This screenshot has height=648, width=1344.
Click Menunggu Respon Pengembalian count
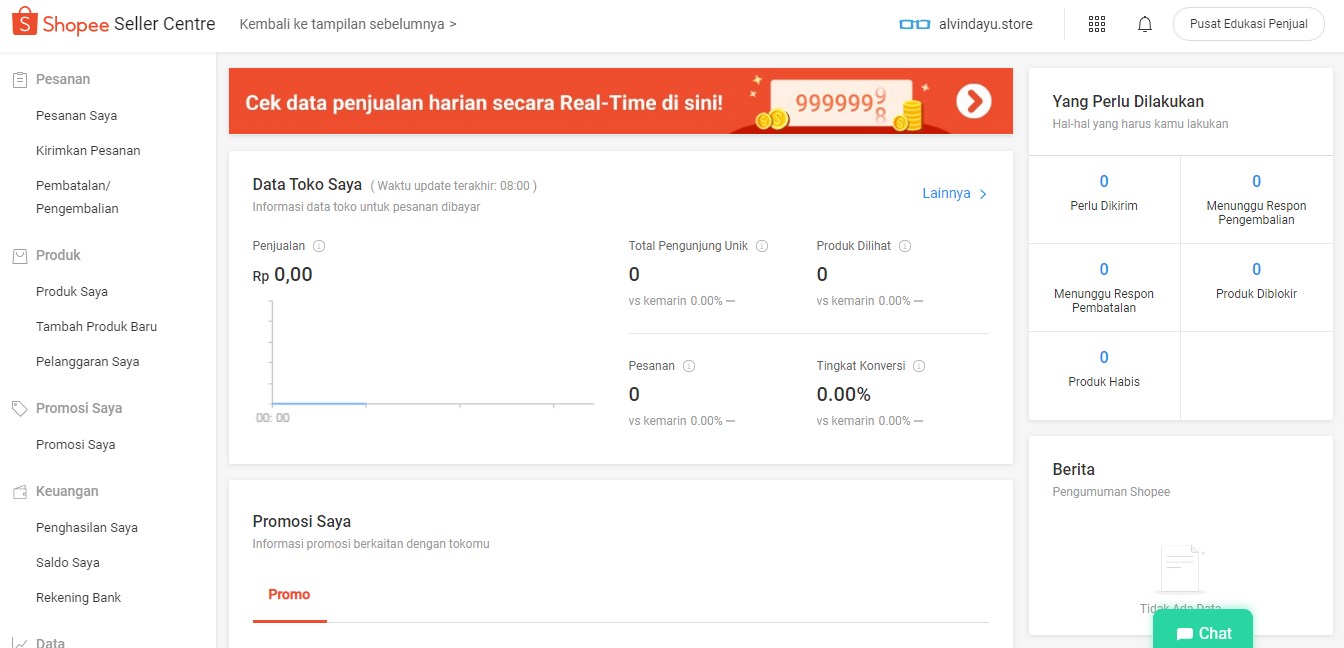(1257, 182)
